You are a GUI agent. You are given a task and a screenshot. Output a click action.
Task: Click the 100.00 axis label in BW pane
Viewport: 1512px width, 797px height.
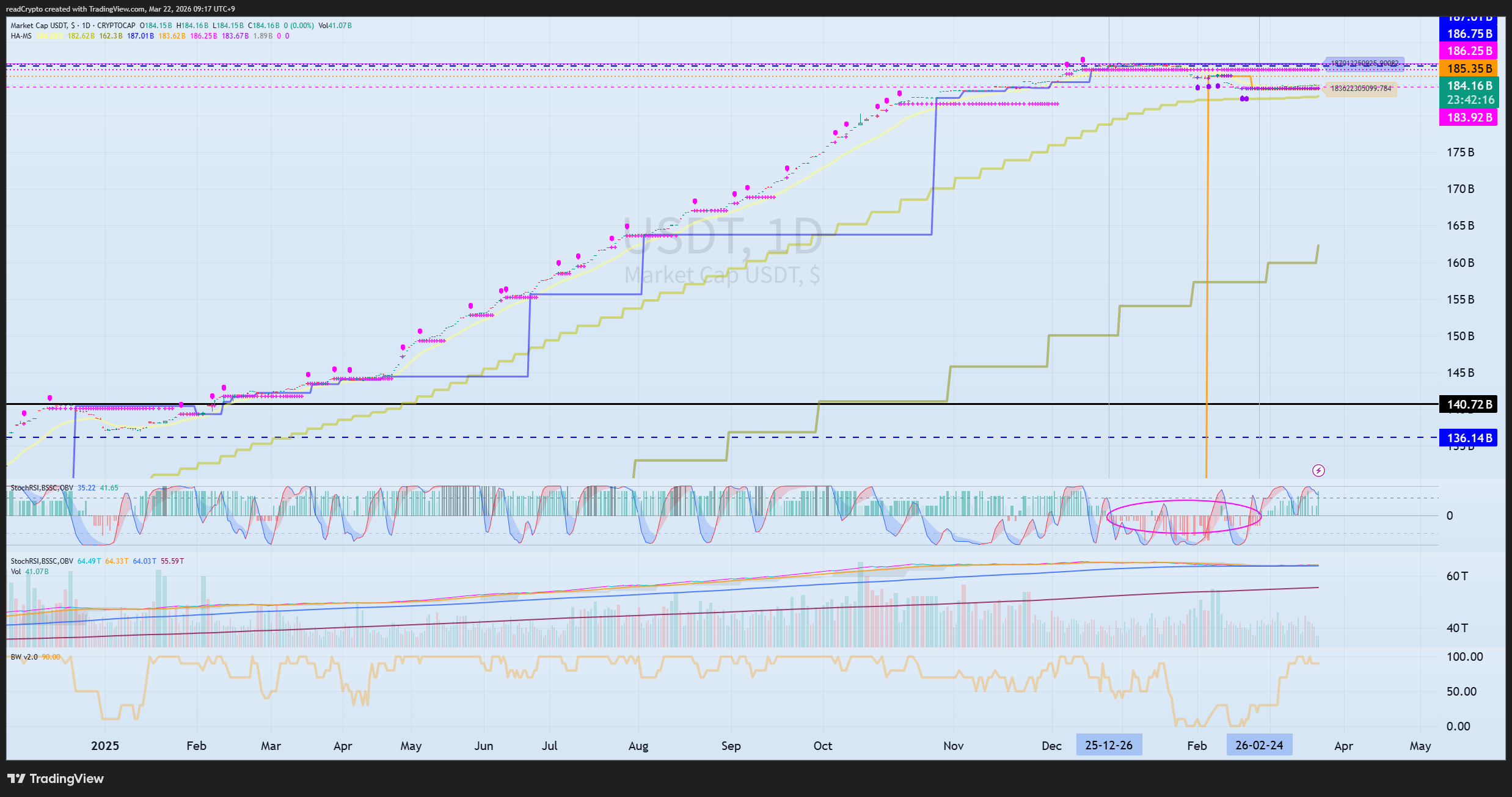(1464, 657)
